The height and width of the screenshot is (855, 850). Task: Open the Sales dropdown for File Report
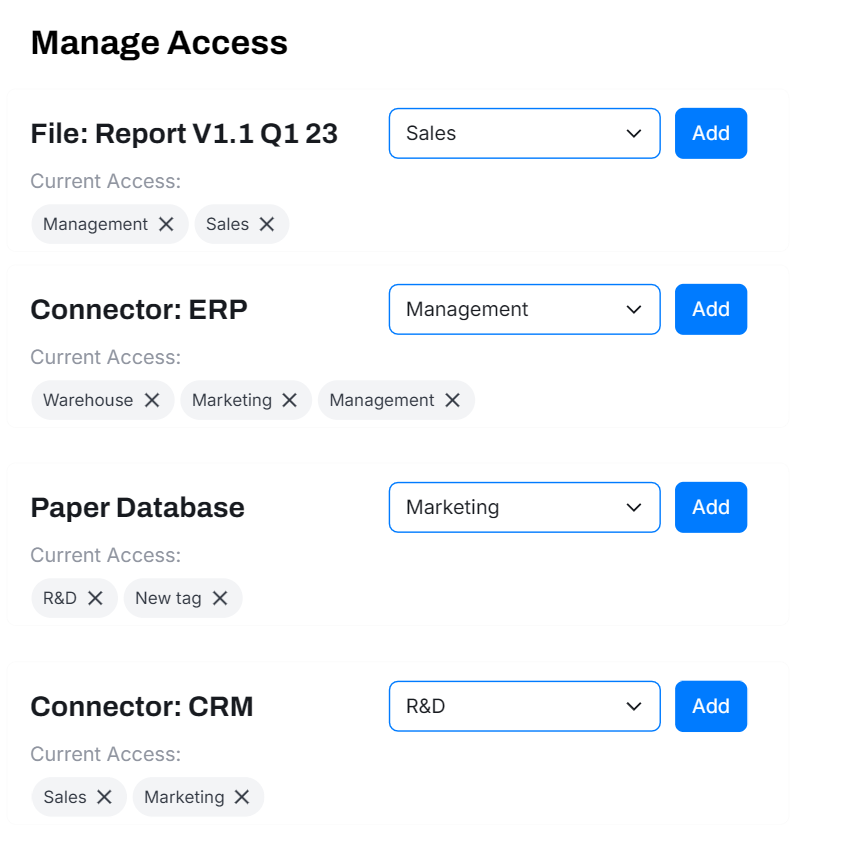click(525, 134)
